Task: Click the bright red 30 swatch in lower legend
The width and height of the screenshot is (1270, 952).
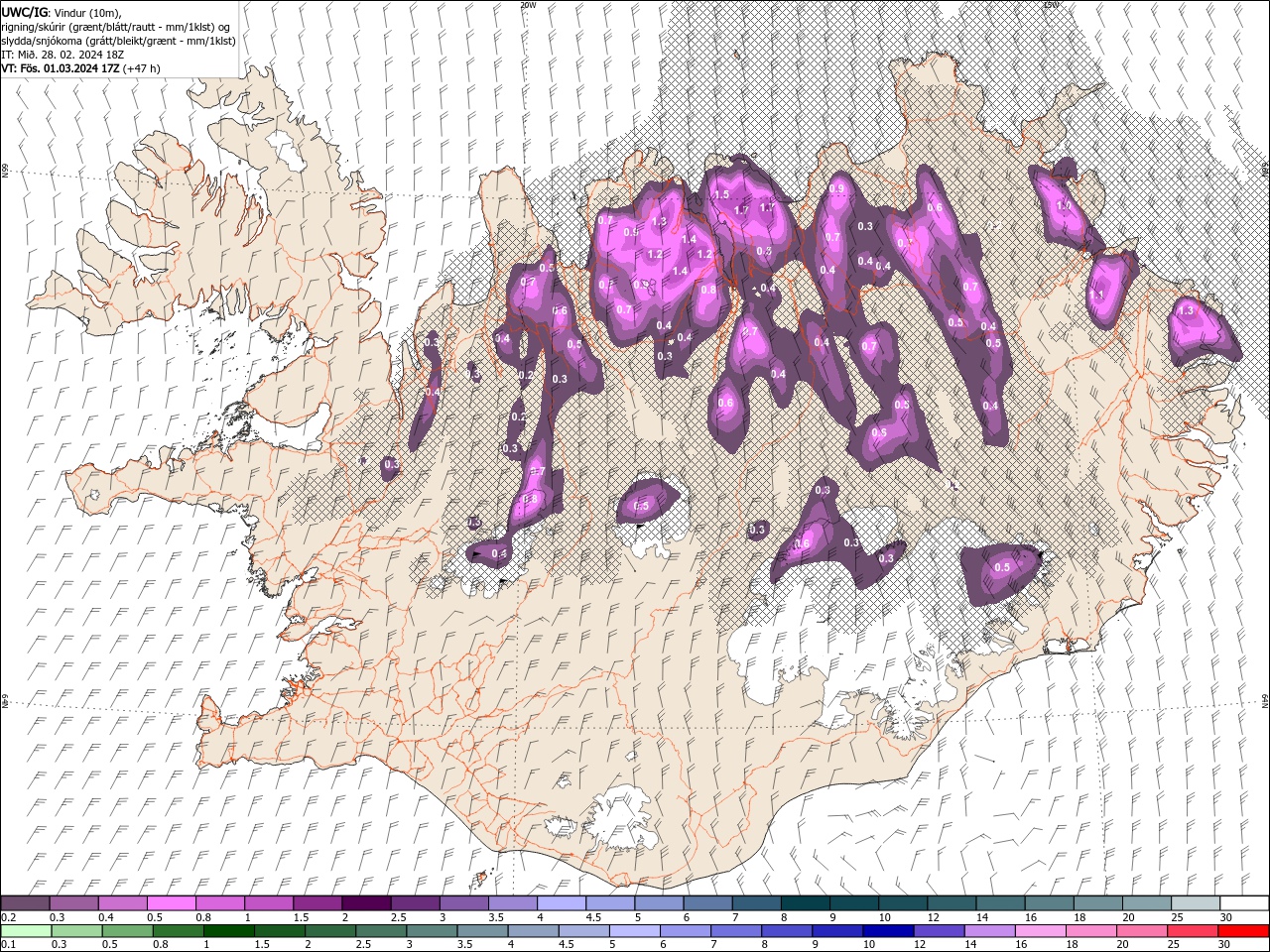Action: (1243, 931)
